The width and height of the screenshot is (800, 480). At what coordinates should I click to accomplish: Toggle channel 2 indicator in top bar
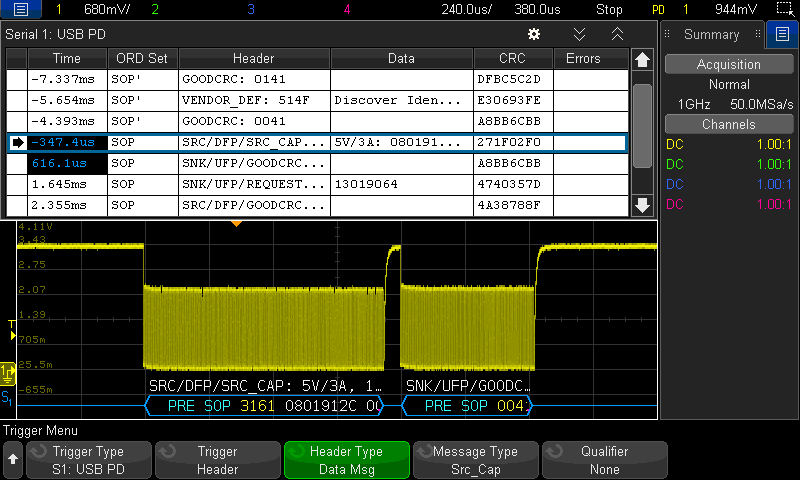(153, 10)
